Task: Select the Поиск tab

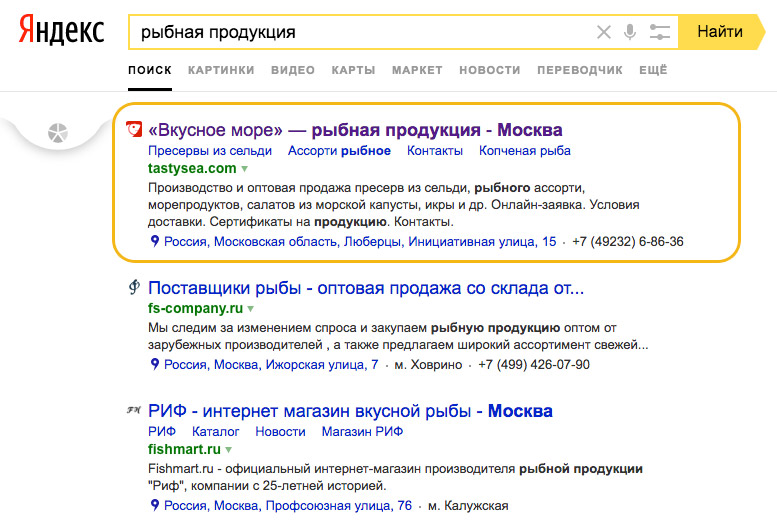Action: (150, 70)
